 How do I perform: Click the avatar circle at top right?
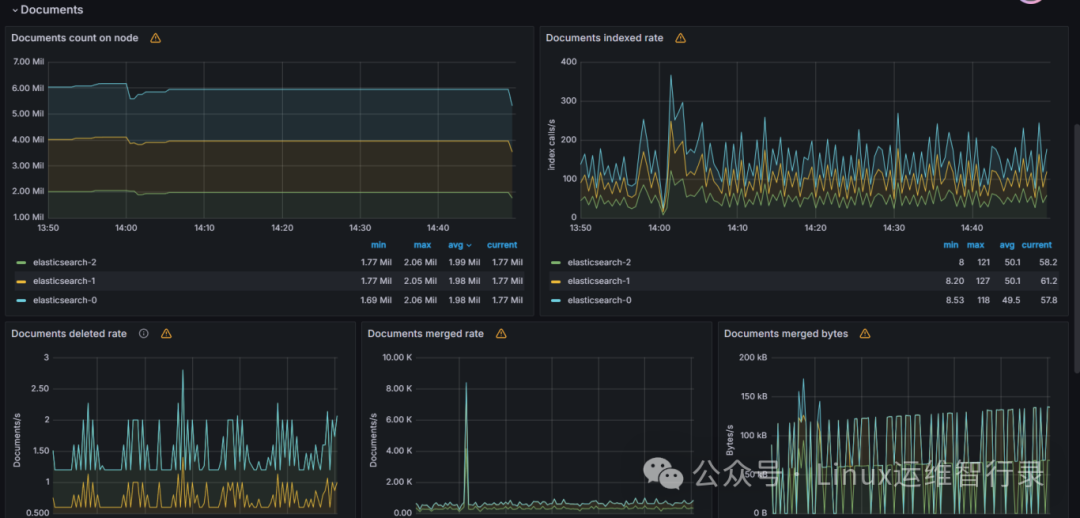pos(1030,2)
